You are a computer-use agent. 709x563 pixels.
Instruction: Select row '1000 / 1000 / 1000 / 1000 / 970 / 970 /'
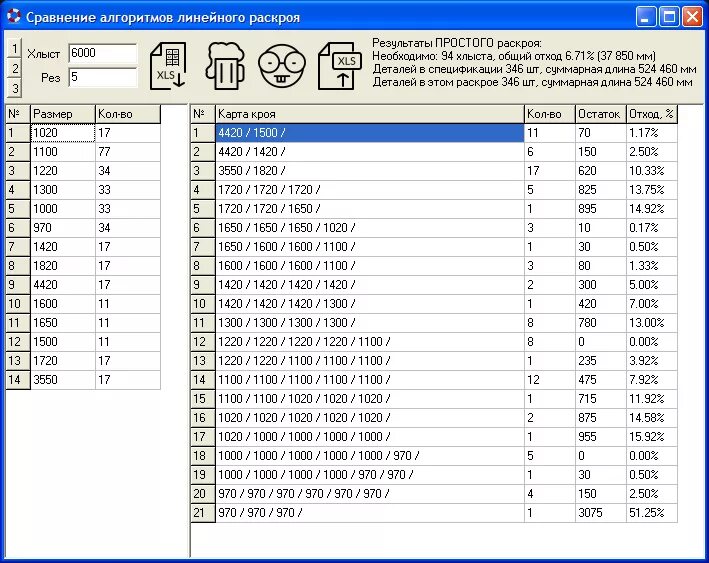point(370,475)
